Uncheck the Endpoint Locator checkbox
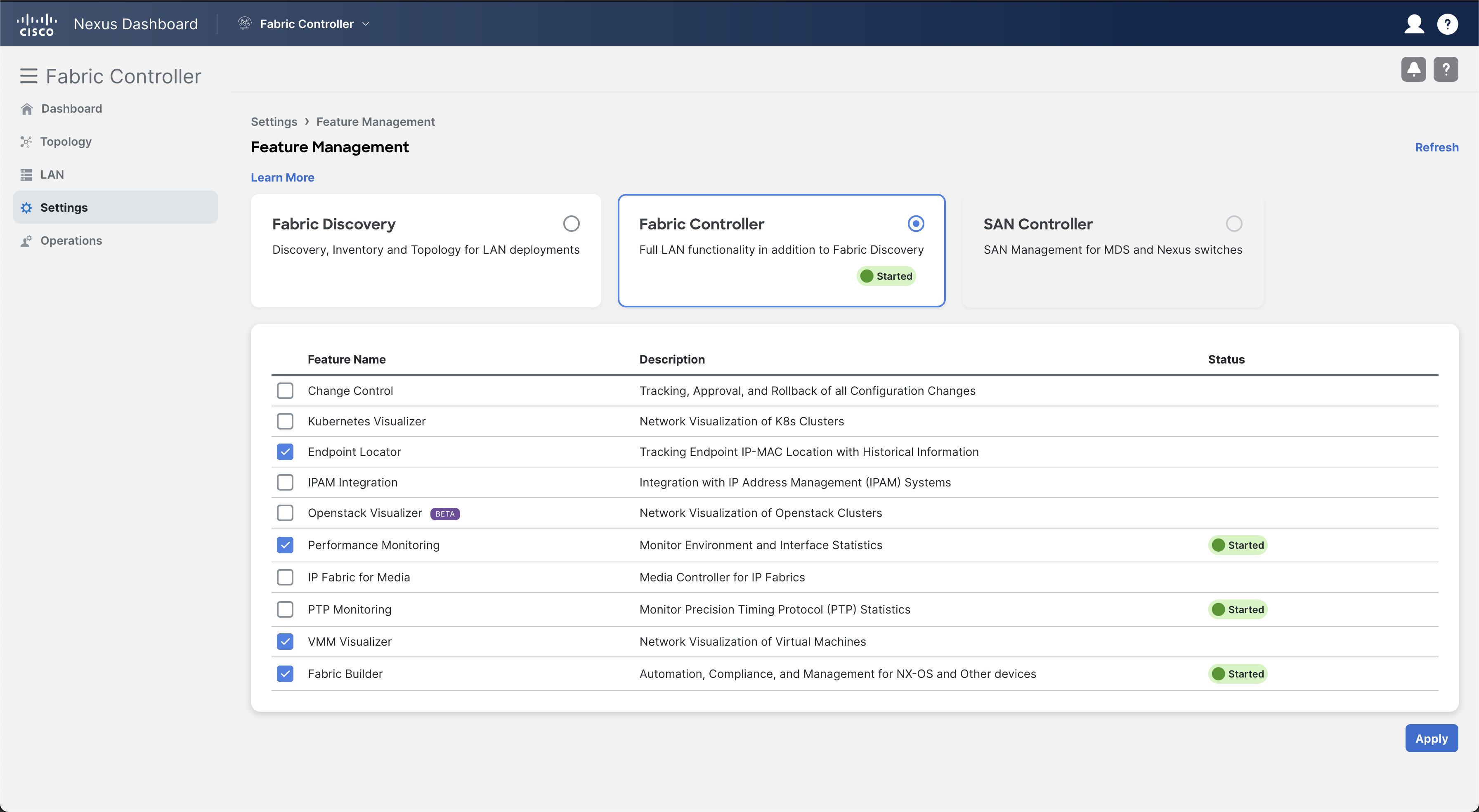The image size is (1479, 812). click(285, 452)
